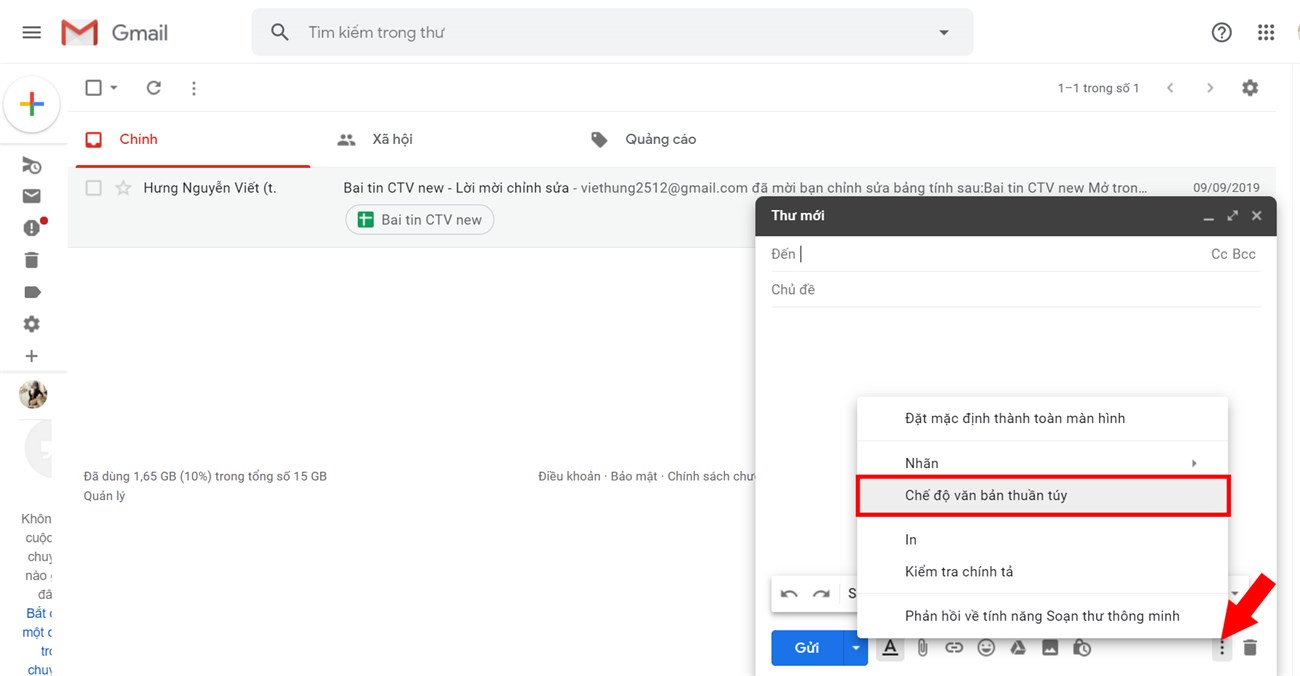The height and width of the screenshot is (676, 1300).
Task: Open the inbox toolbar's three-dot menu
Action: (194, 88)
